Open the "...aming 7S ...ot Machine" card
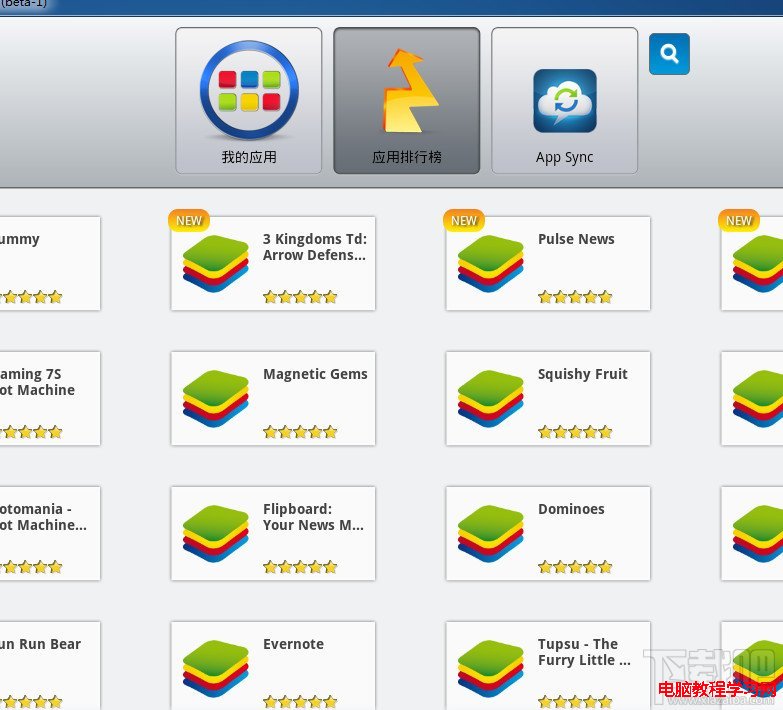The image size is (783, 710). point(50,398)
